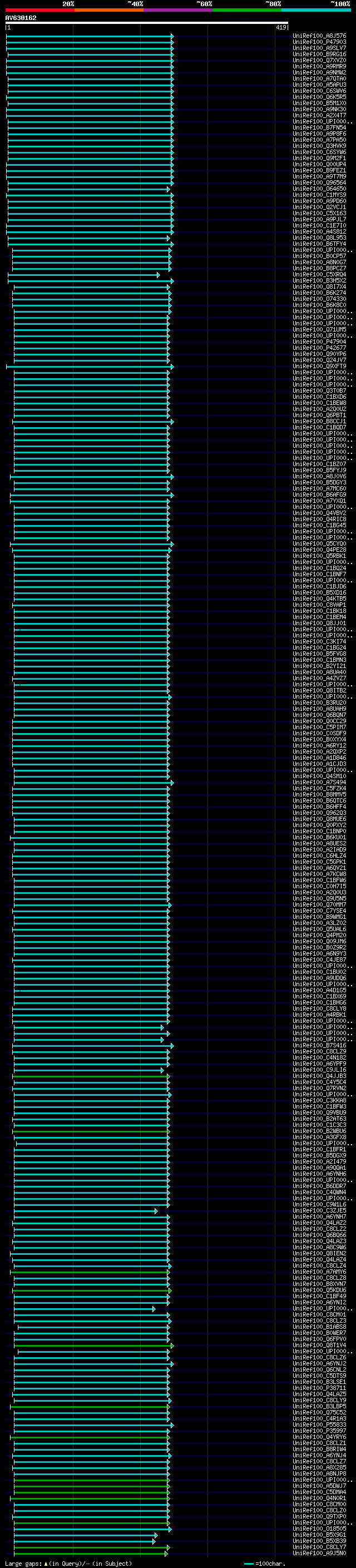The width and height of the screenshot is (356, 1568).
Task: Click the short alignment bar for UniRef100_C5XRQ4
Action: pos(83,275)
